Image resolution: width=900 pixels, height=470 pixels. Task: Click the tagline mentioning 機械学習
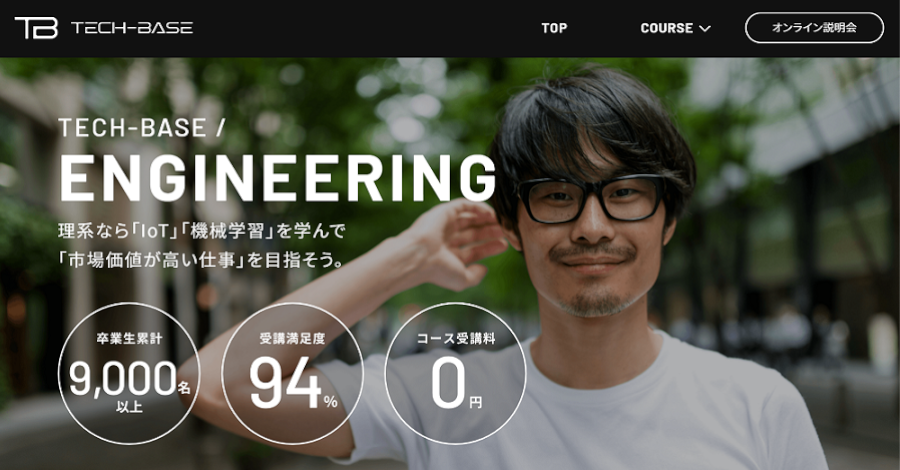point(201,231)
